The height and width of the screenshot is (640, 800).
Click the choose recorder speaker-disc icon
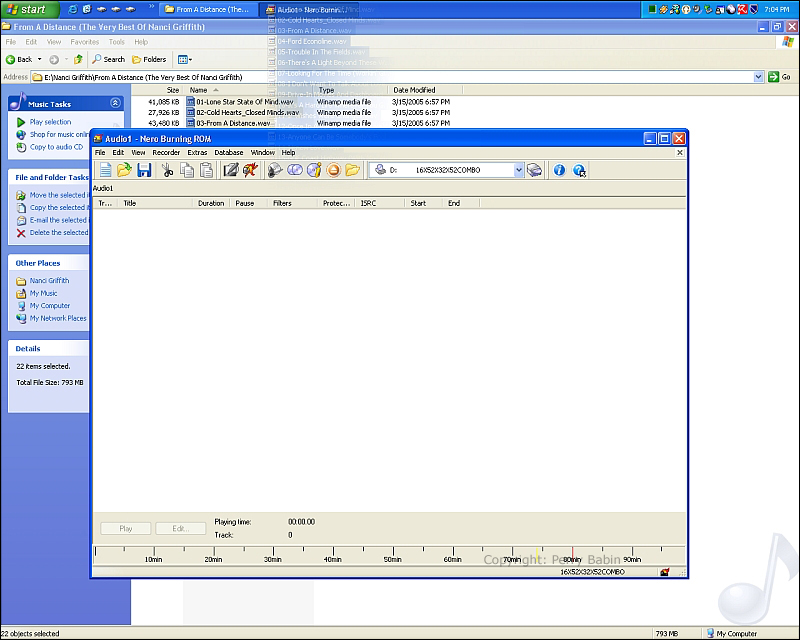pos(275,170)
